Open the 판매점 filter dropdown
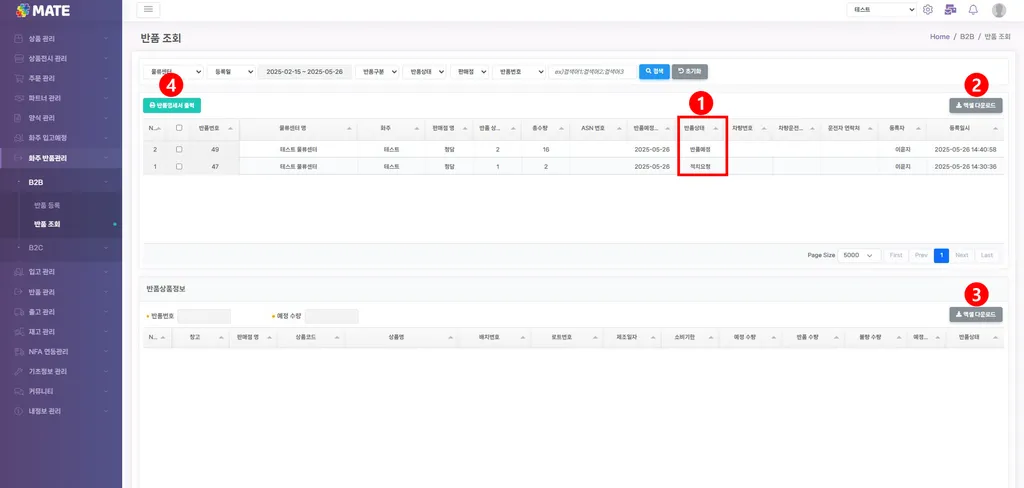The image size is (1024, 488). (470, 71)
